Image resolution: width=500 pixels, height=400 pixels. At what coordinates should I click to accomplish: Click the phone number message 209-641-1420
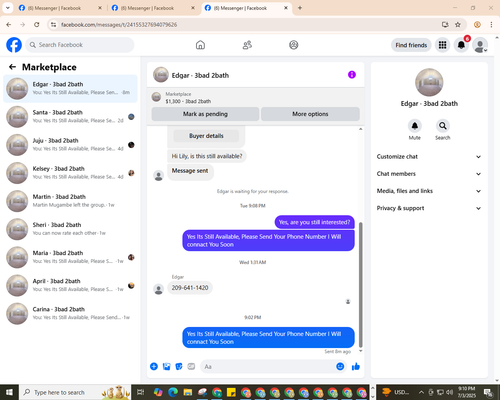click(190, 288)
